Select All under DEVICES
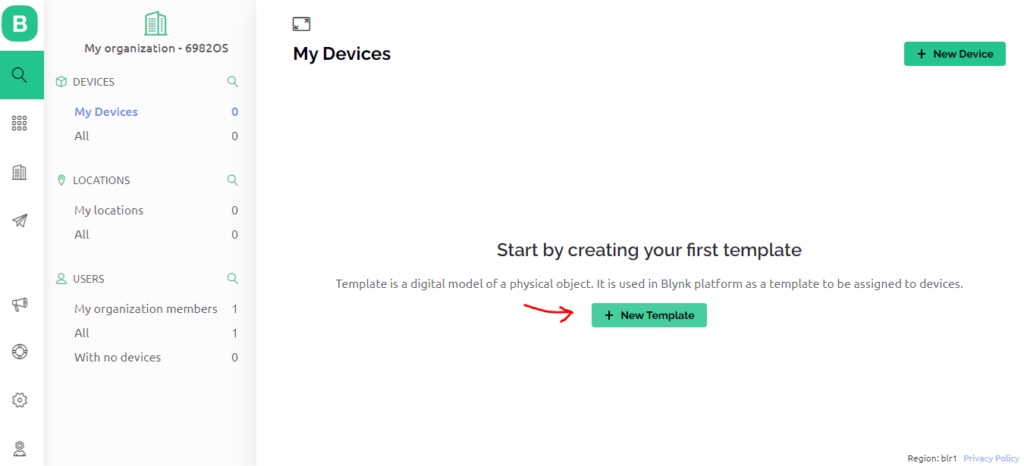Screen dimensions: 1024x466 (82, 136)
